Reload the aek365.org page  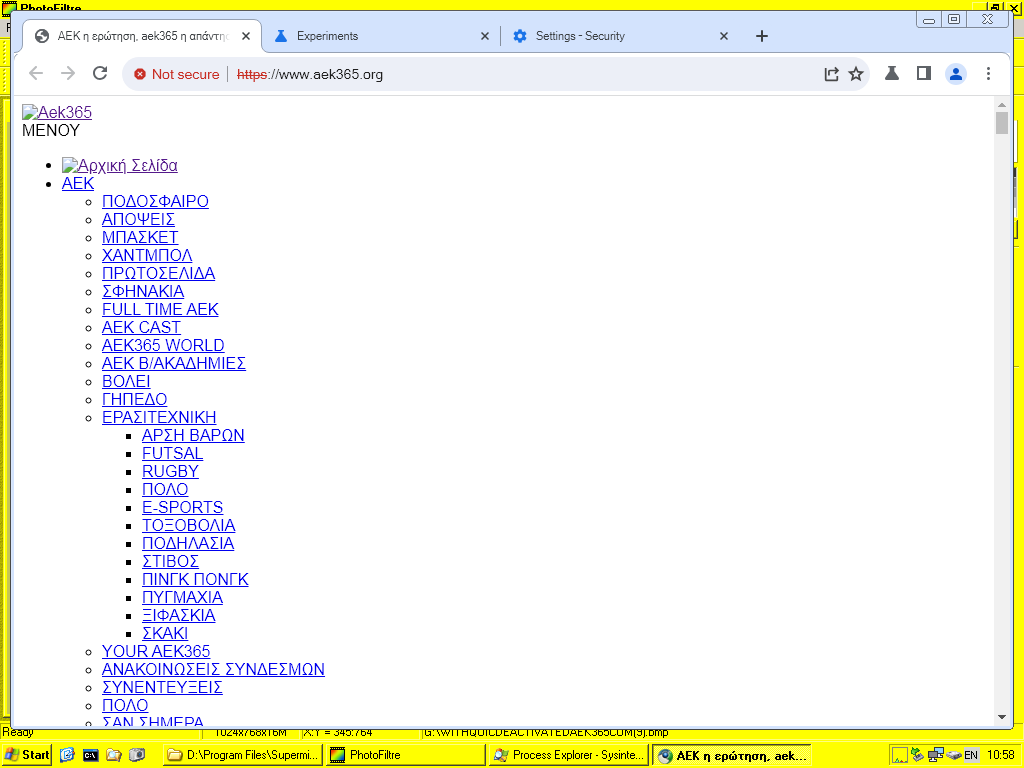(x=100, y=74)
